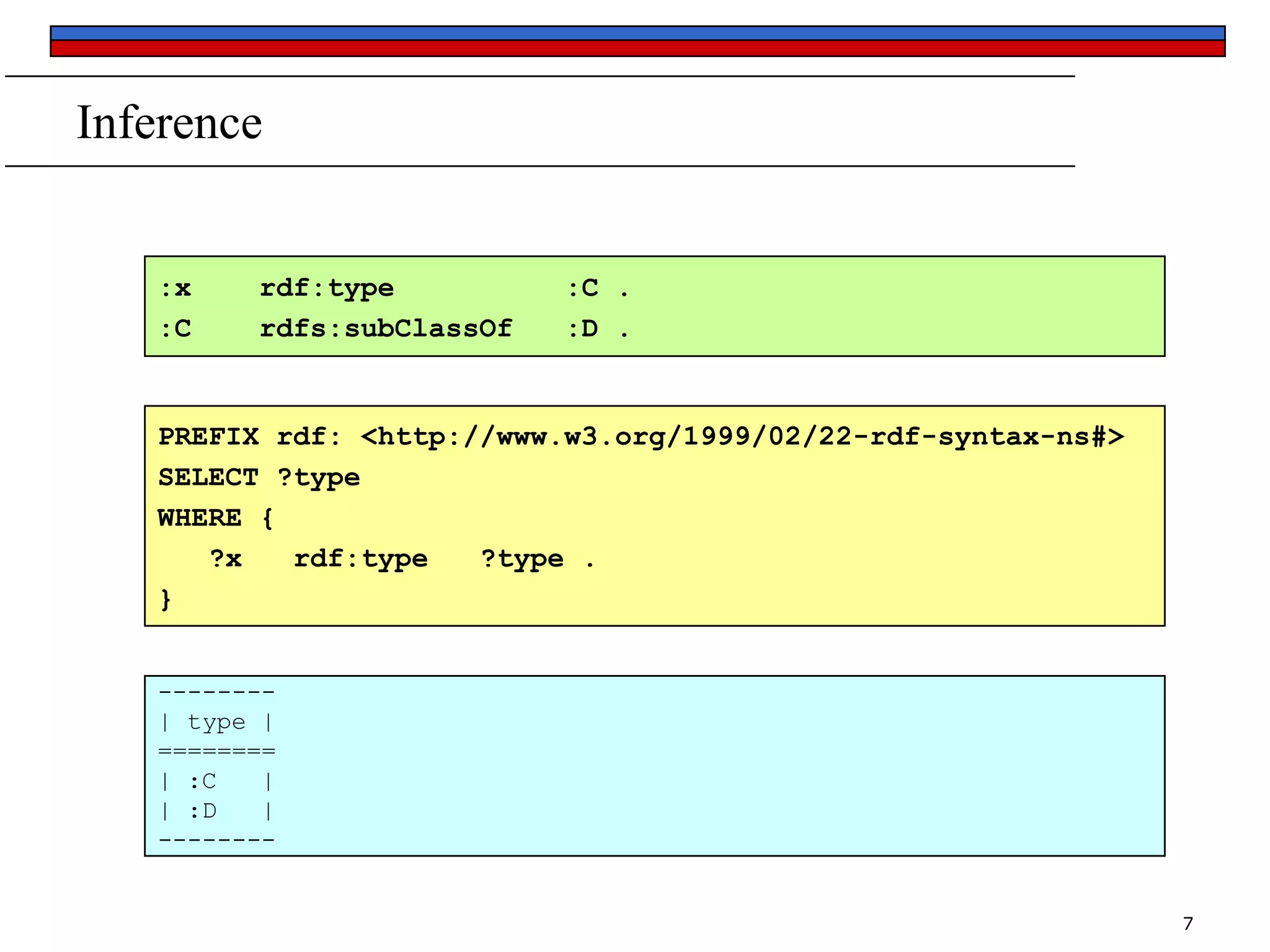Click the triple line ":x rdf:type :C ."
Image resolution: width=1270 pixels, height=952 pixels.
[394, 288]
